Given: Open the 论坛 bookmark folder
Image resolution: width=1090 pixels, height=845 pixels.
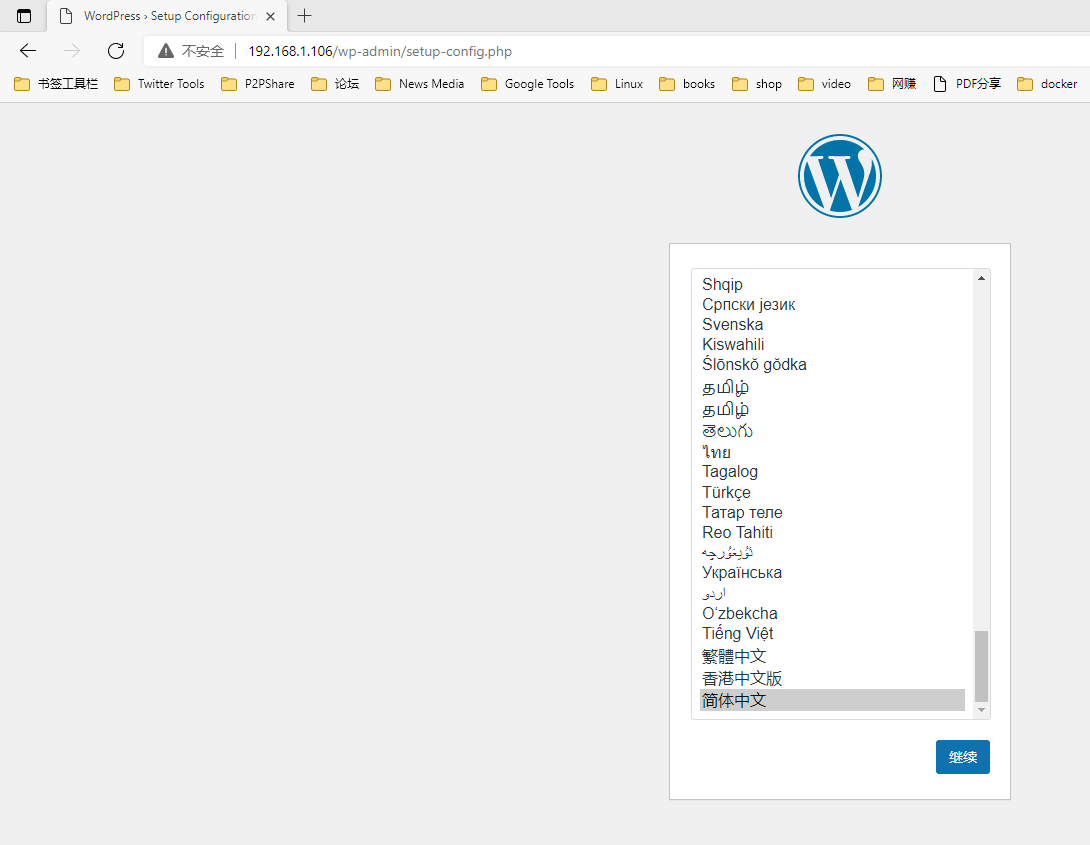Looking at the screenshot, I should point(335,84).
